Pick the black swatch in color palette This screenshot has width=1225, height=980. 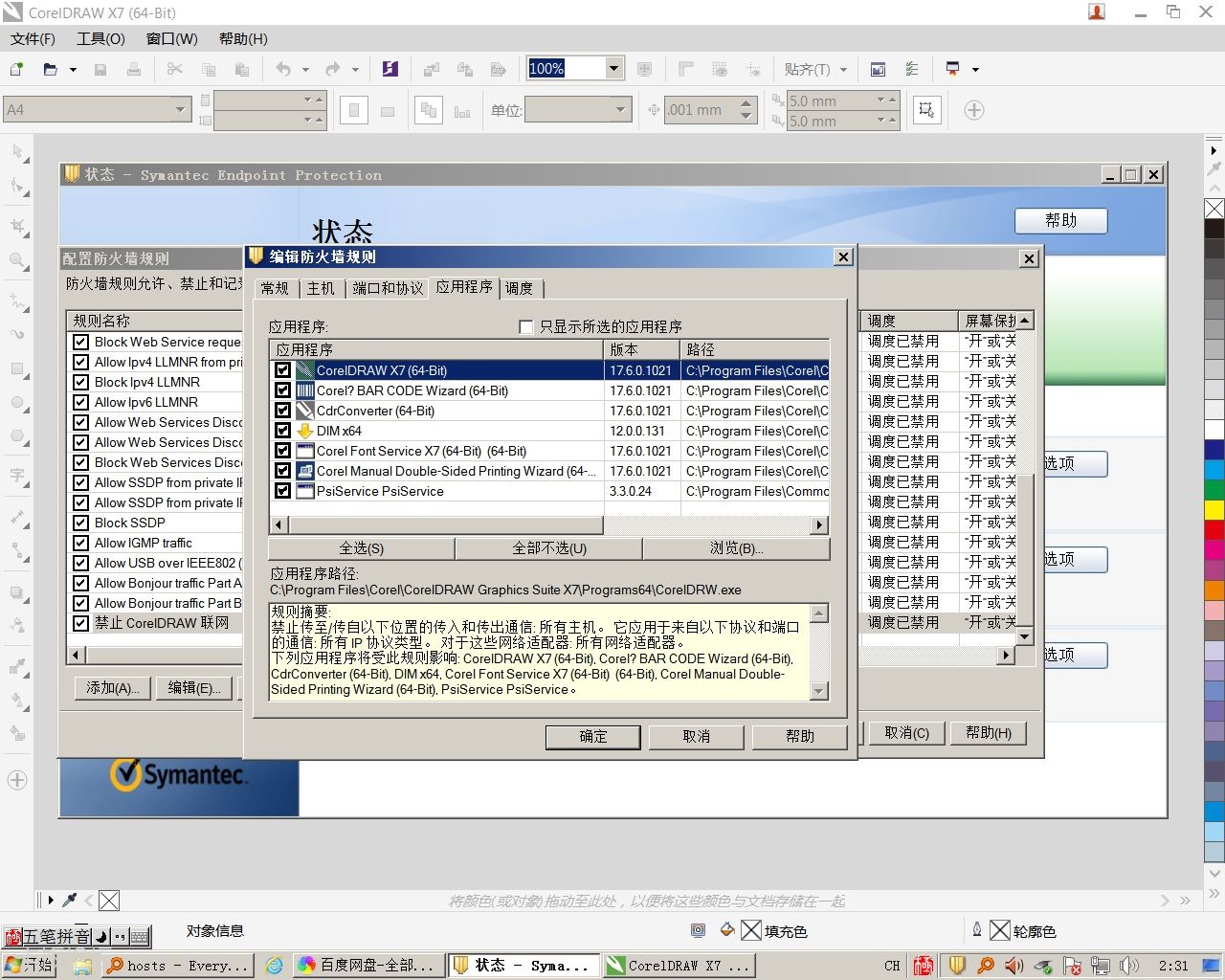point(1214,229)
